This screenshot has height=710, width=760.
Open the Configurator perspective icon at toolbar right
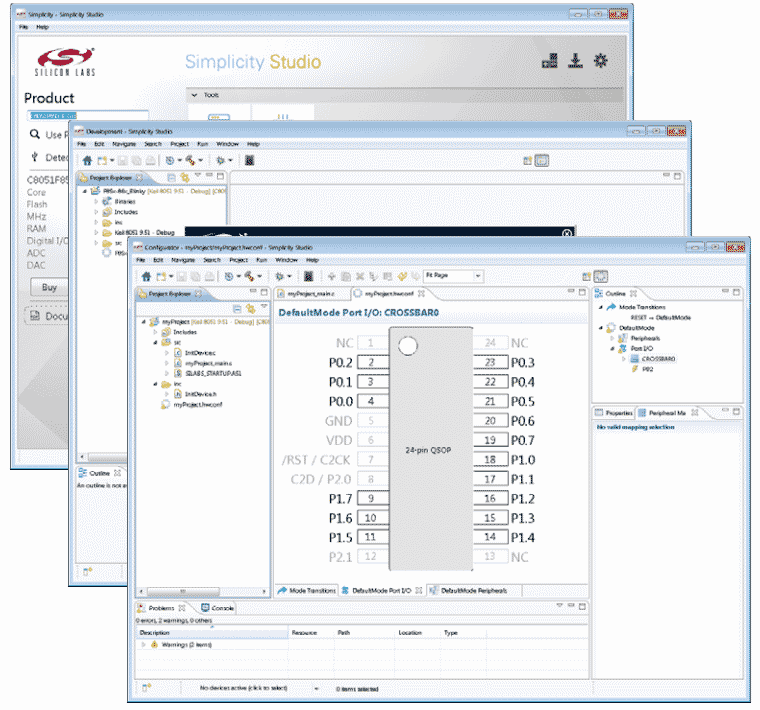tap(601, 276)
